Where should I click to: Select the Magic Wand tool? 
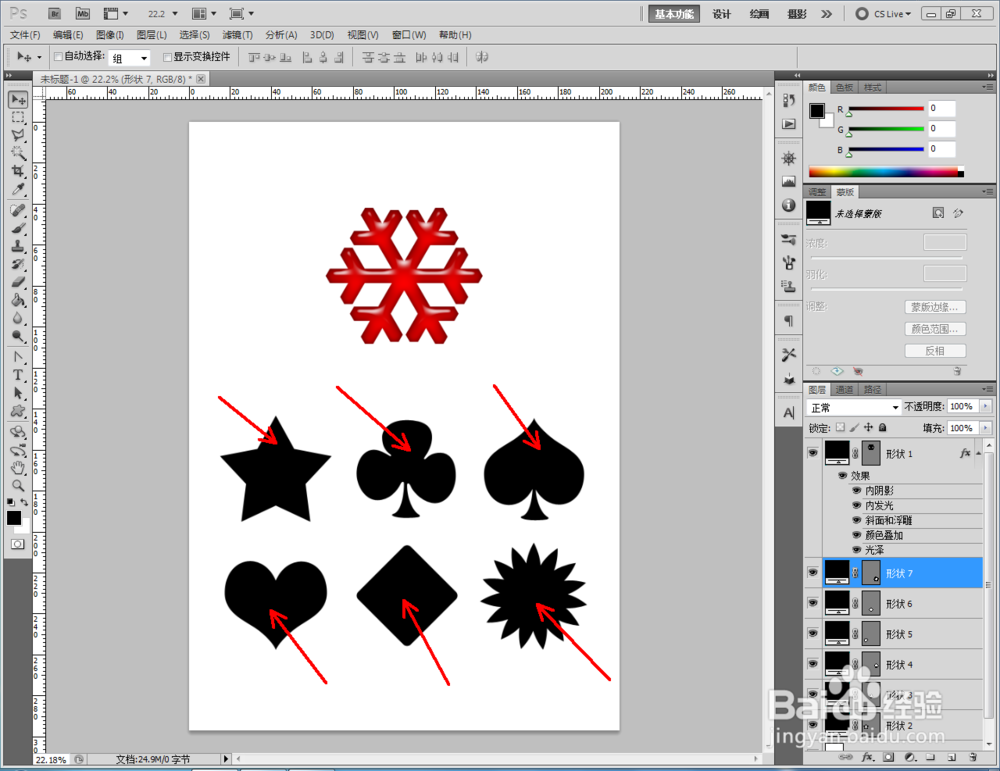tap(18, 153)
